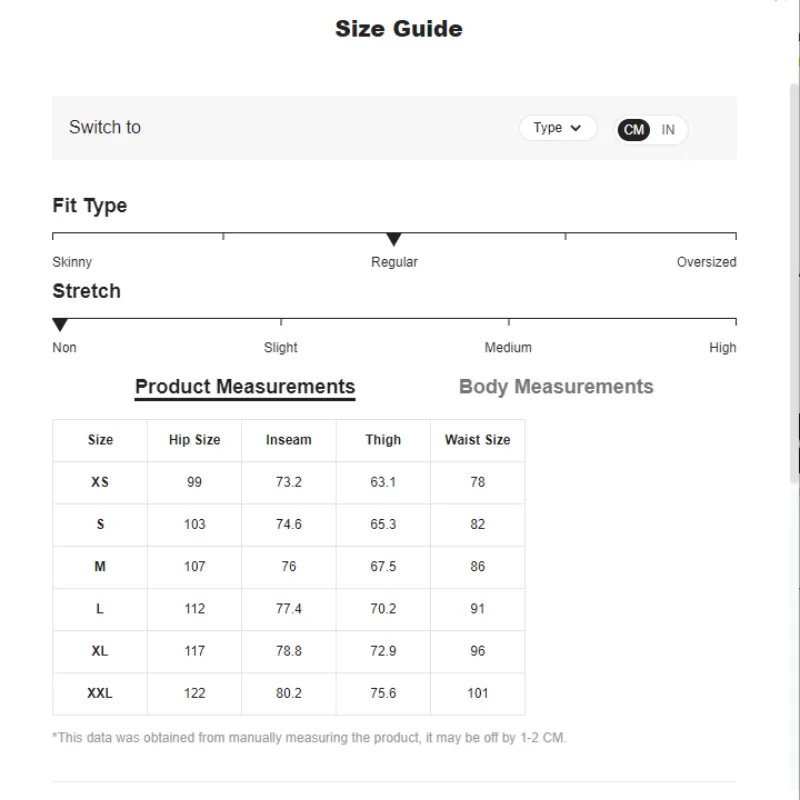This screenshot has height=800, width=800.
Task: Open the Type dropdown
Action: pos(557,128)
